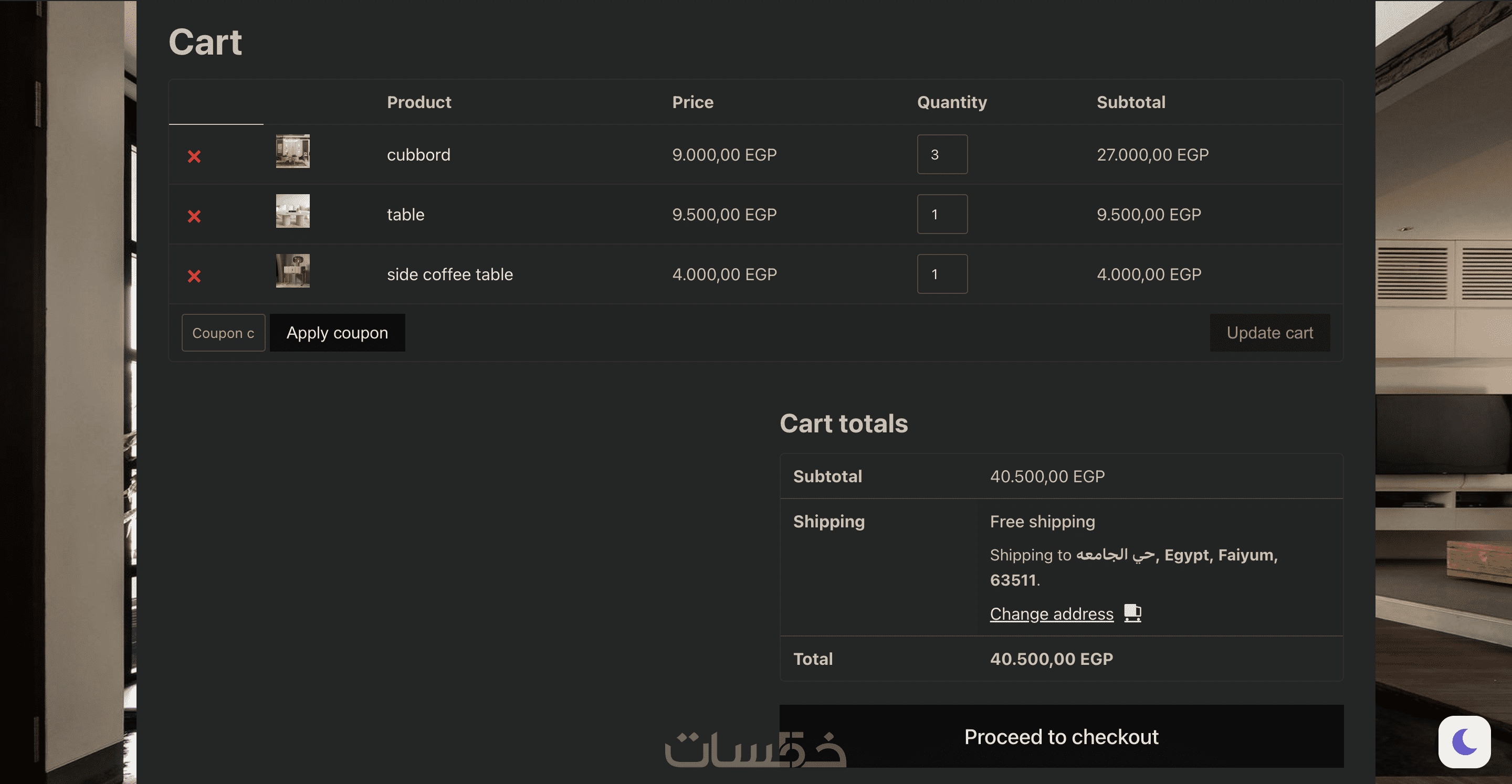Open side coffee table thumbnail
The width and height of the screenshot is (1512, 784).
[x=293, y=271]
